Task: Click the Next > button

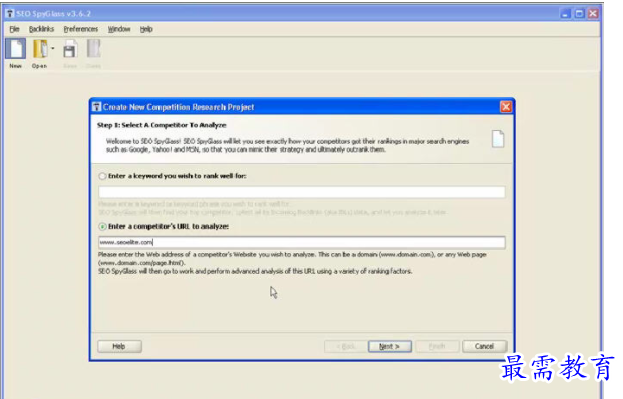Action: point(389,347)
